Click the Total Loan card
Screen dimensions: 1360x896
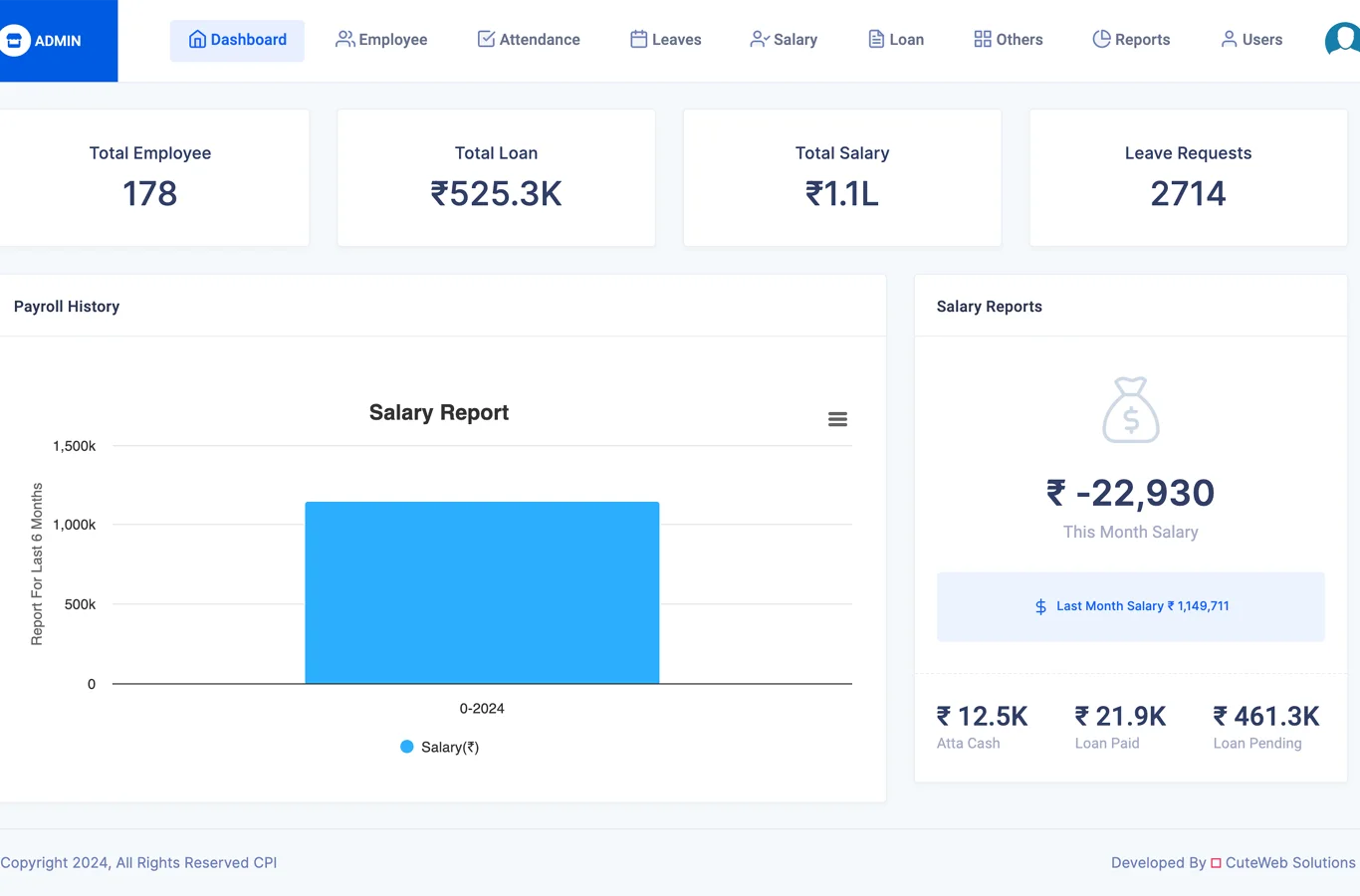pyautogui.click(x=496, y=177)
